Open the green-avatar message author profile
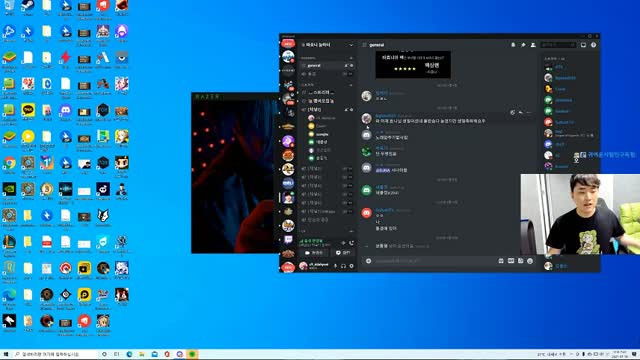 coord(367,190)
